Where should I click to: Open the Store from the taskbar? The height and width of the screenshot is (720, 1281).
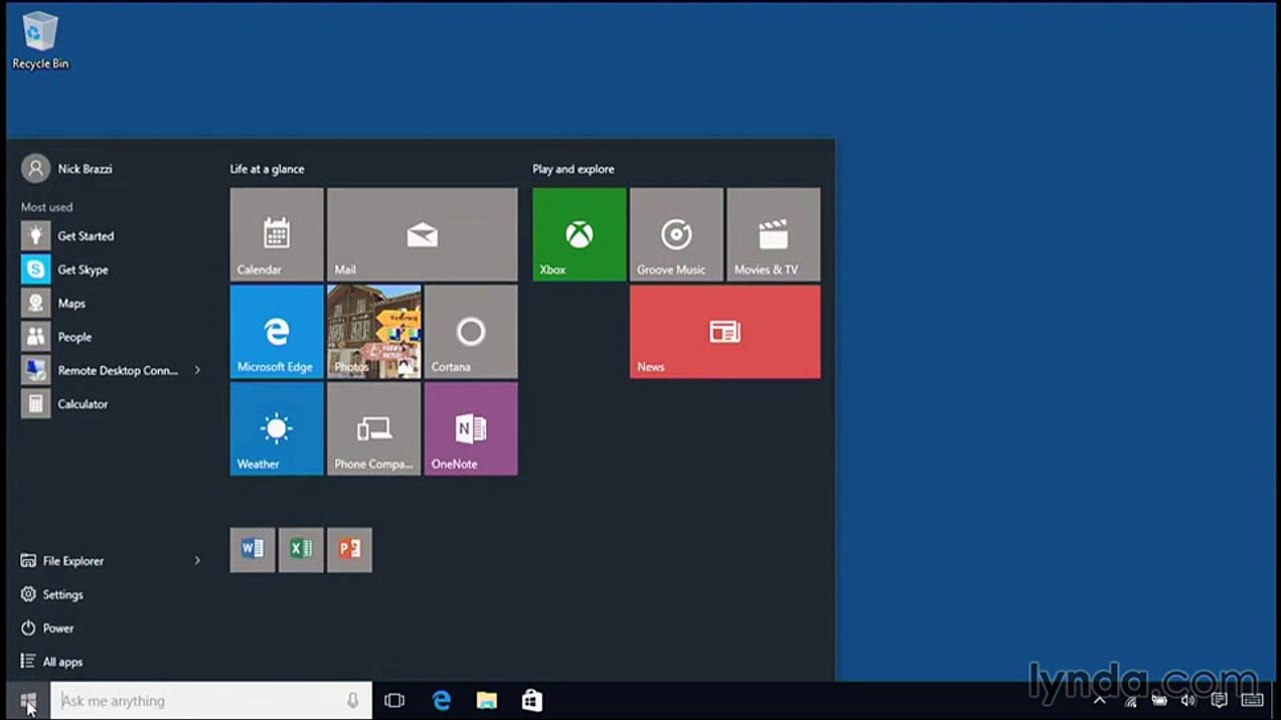click(532, 701)
